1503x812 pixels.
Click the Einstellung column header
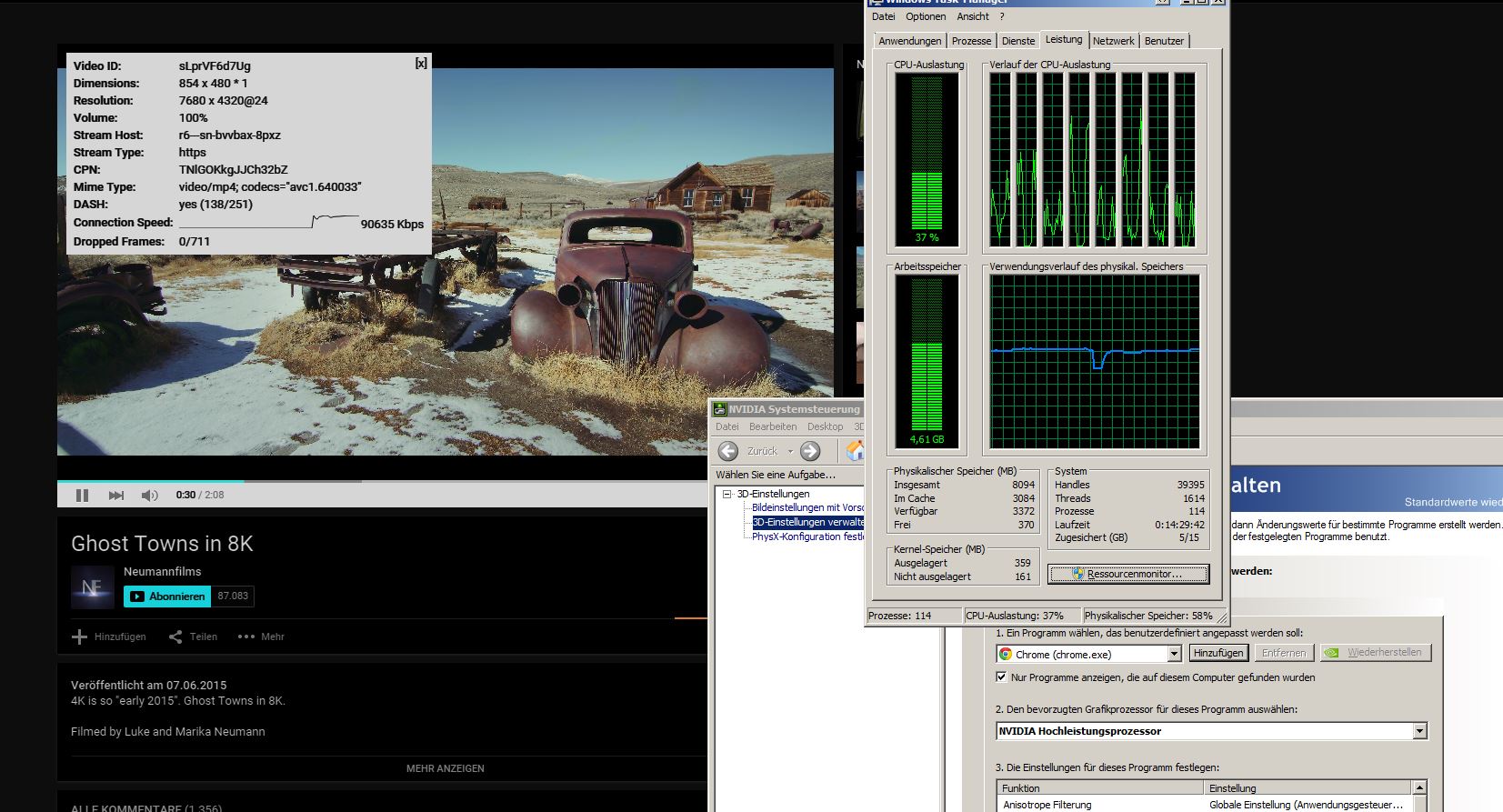pos(1308,788)
